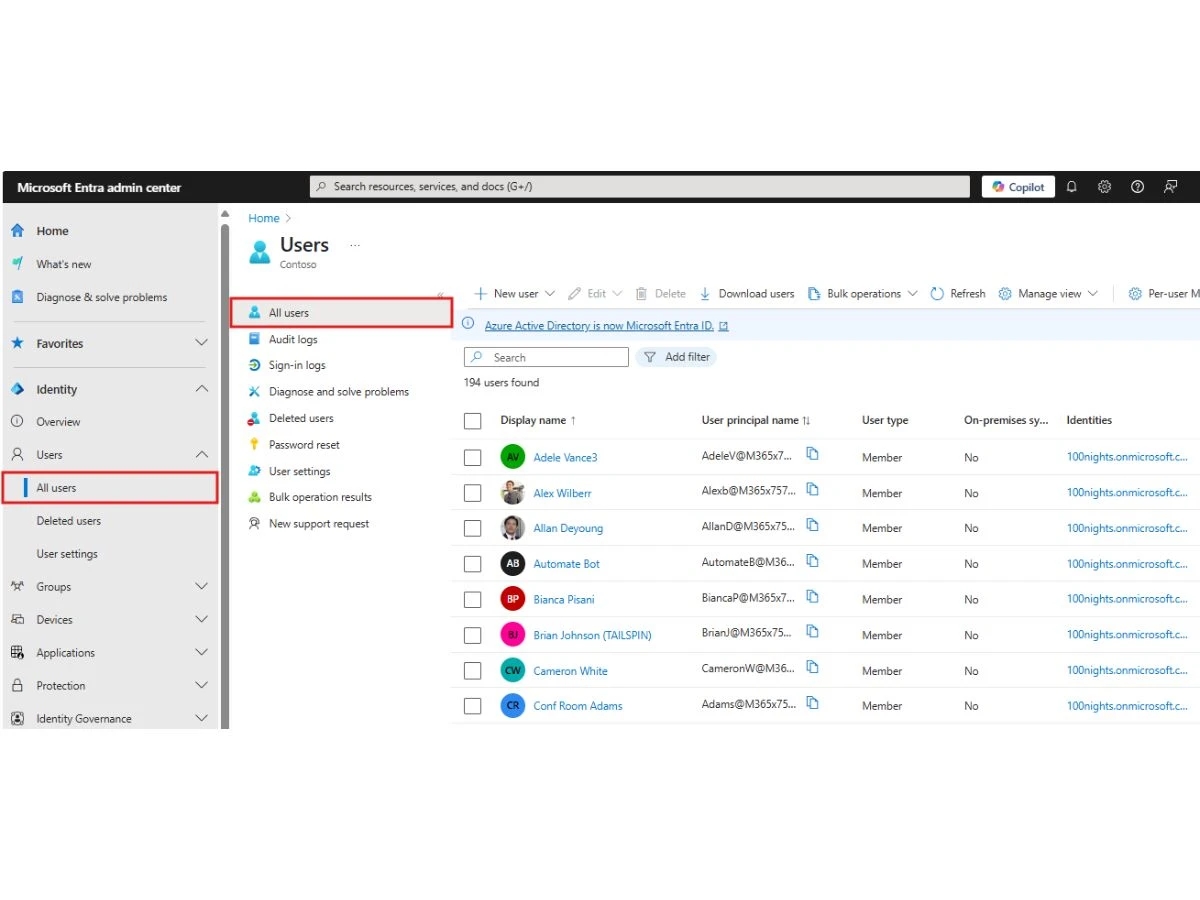The height and width of the screenshot is (900, 1200).
Task: Expand the Groups nav section
Action: pos(201,586)
